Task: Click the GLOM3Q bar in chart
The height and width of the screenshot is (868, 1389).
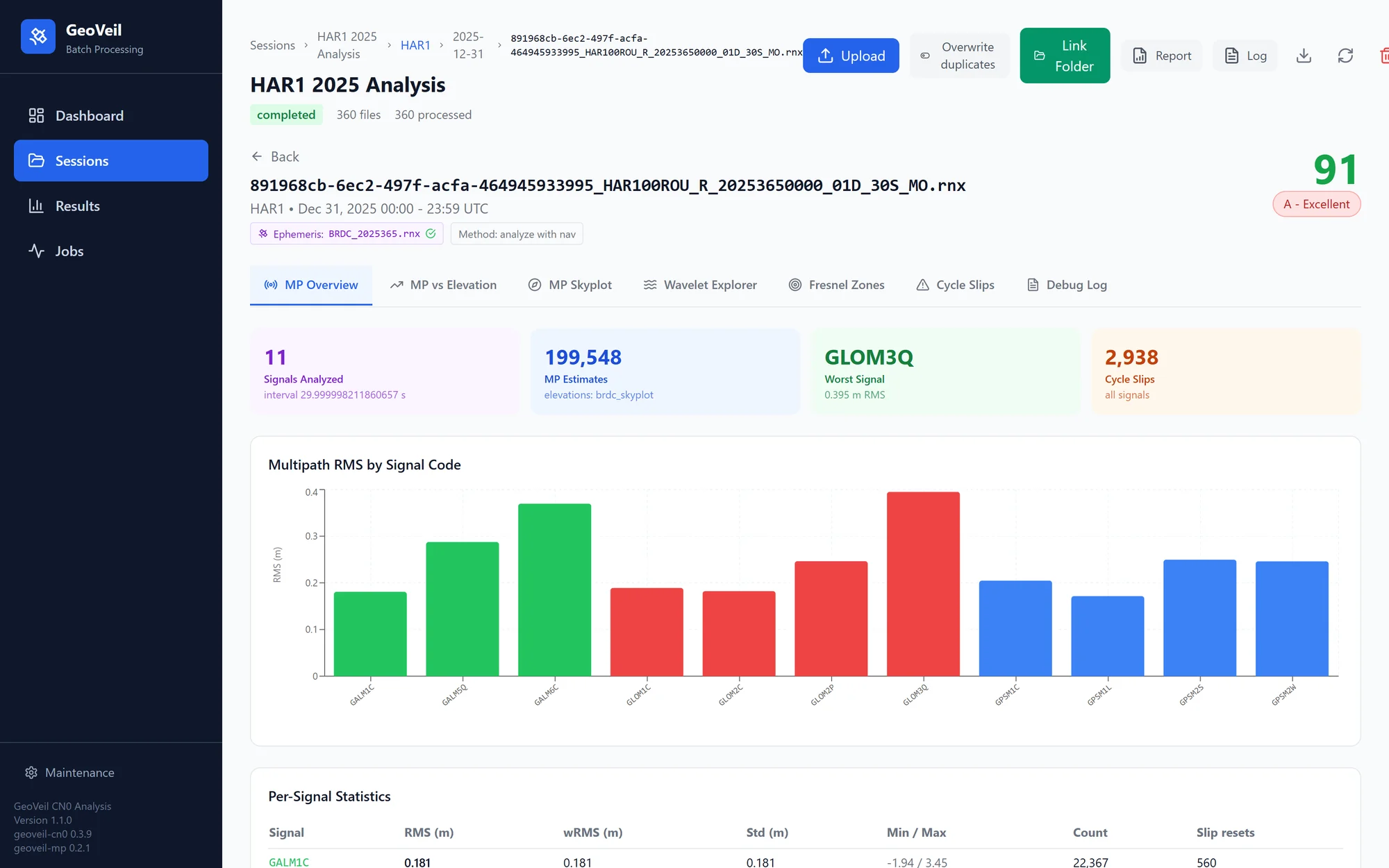Action: (x=923, y=584)
